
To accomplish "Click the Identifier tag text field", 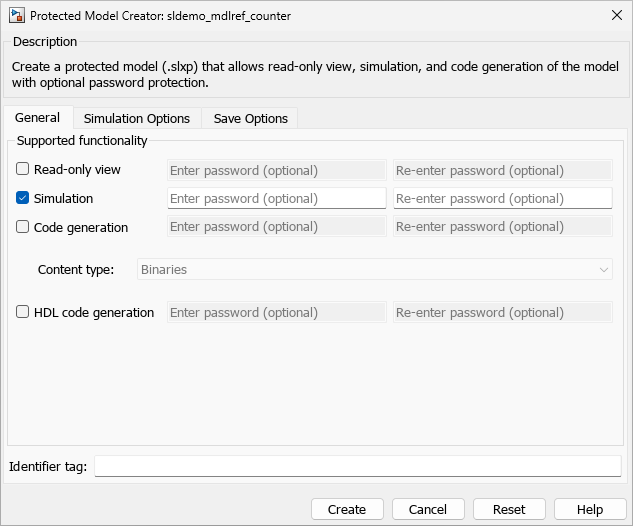I will 357,466.
